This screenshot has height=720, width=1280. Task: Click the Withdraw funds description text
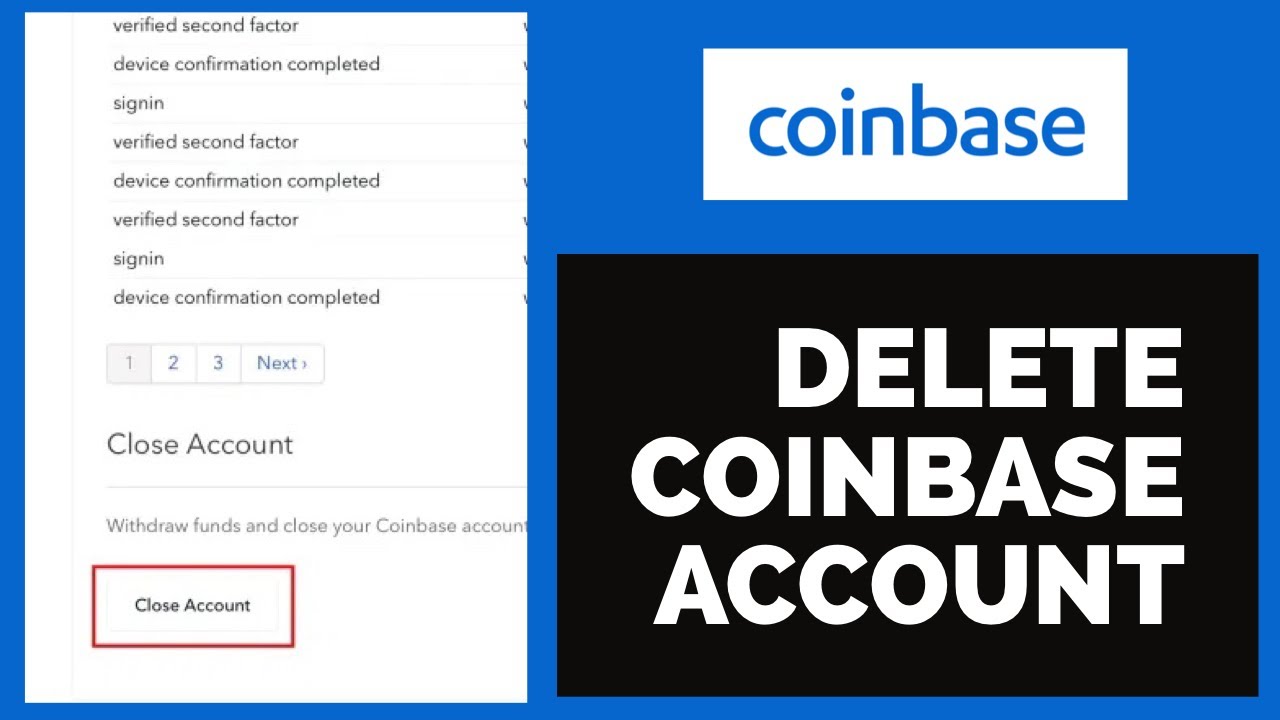point(316,525)
